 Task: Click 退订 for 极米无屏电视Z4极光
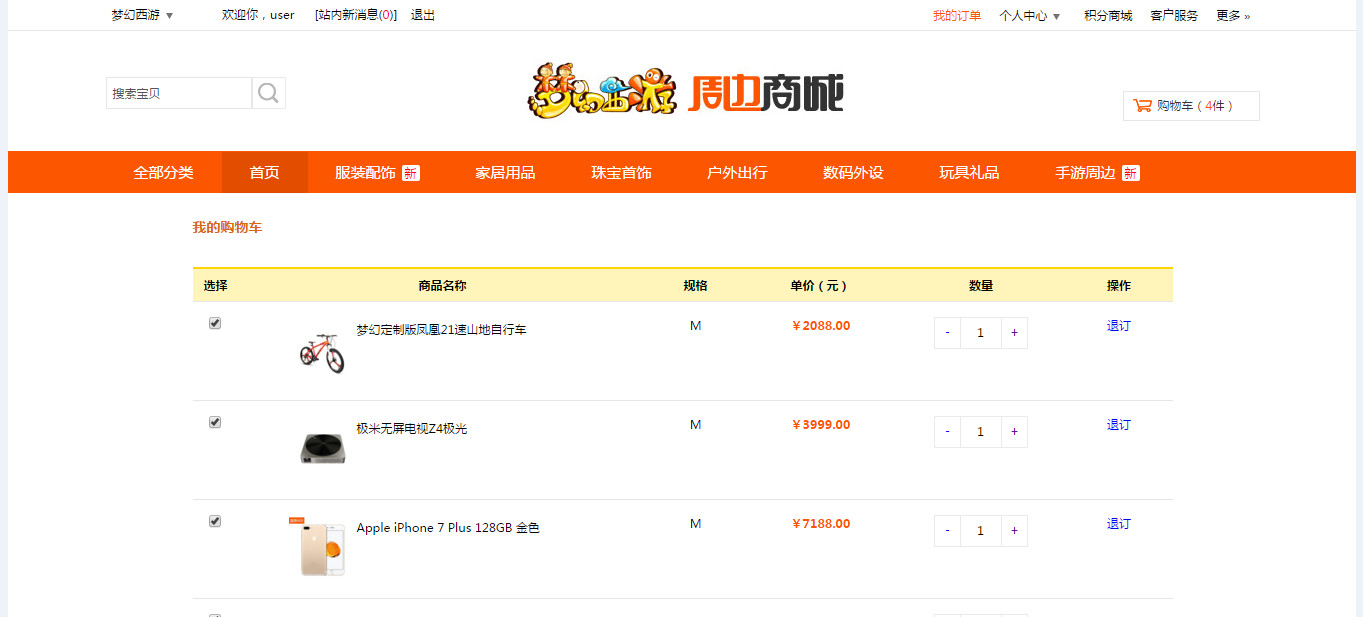[x=1118, y=425]
